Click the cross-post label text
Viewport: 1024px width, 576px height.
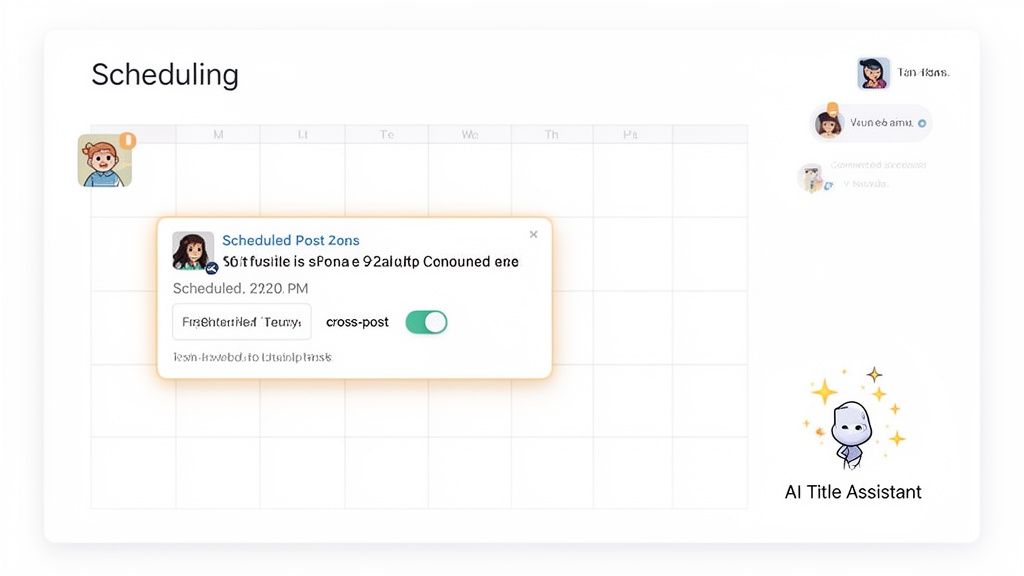coord(357,322)
